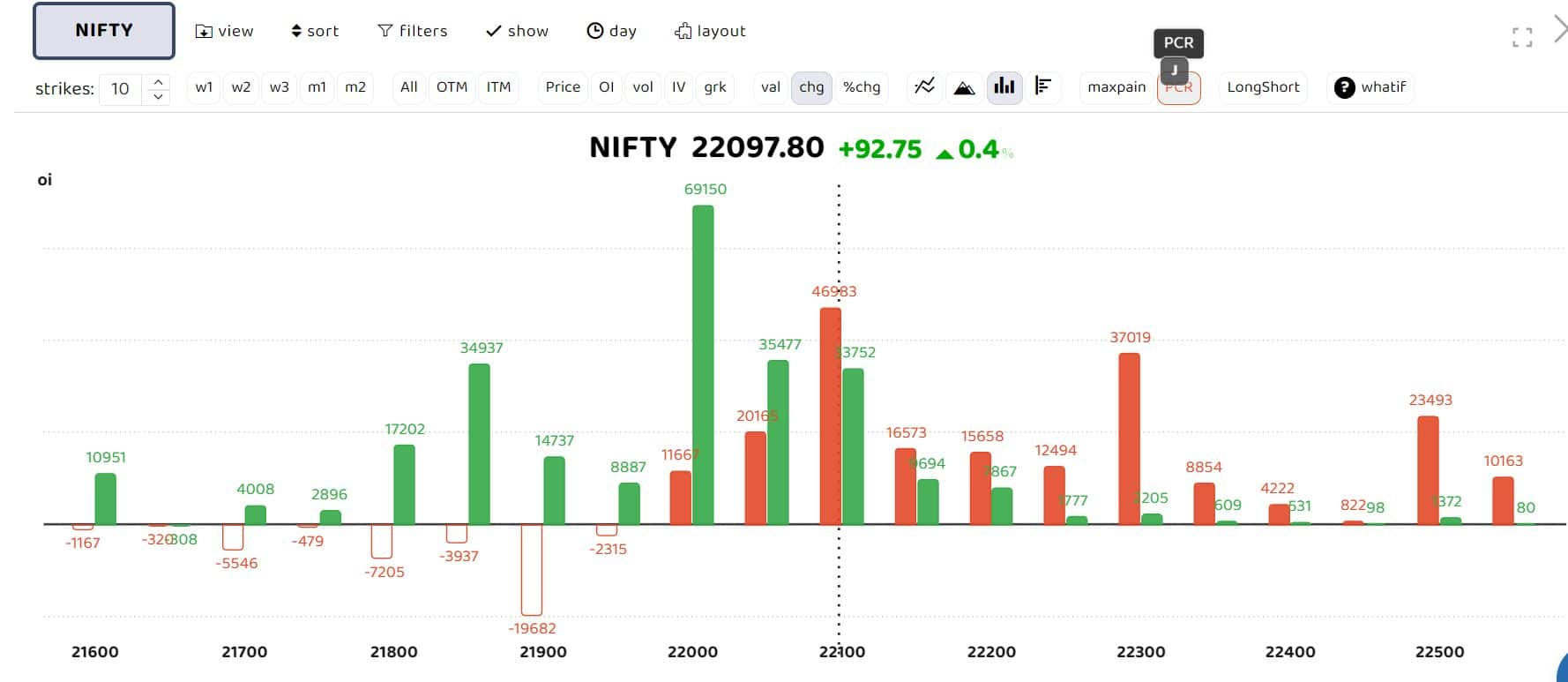Open the sort menu
Screen dimensions: 1568x682
315,31
